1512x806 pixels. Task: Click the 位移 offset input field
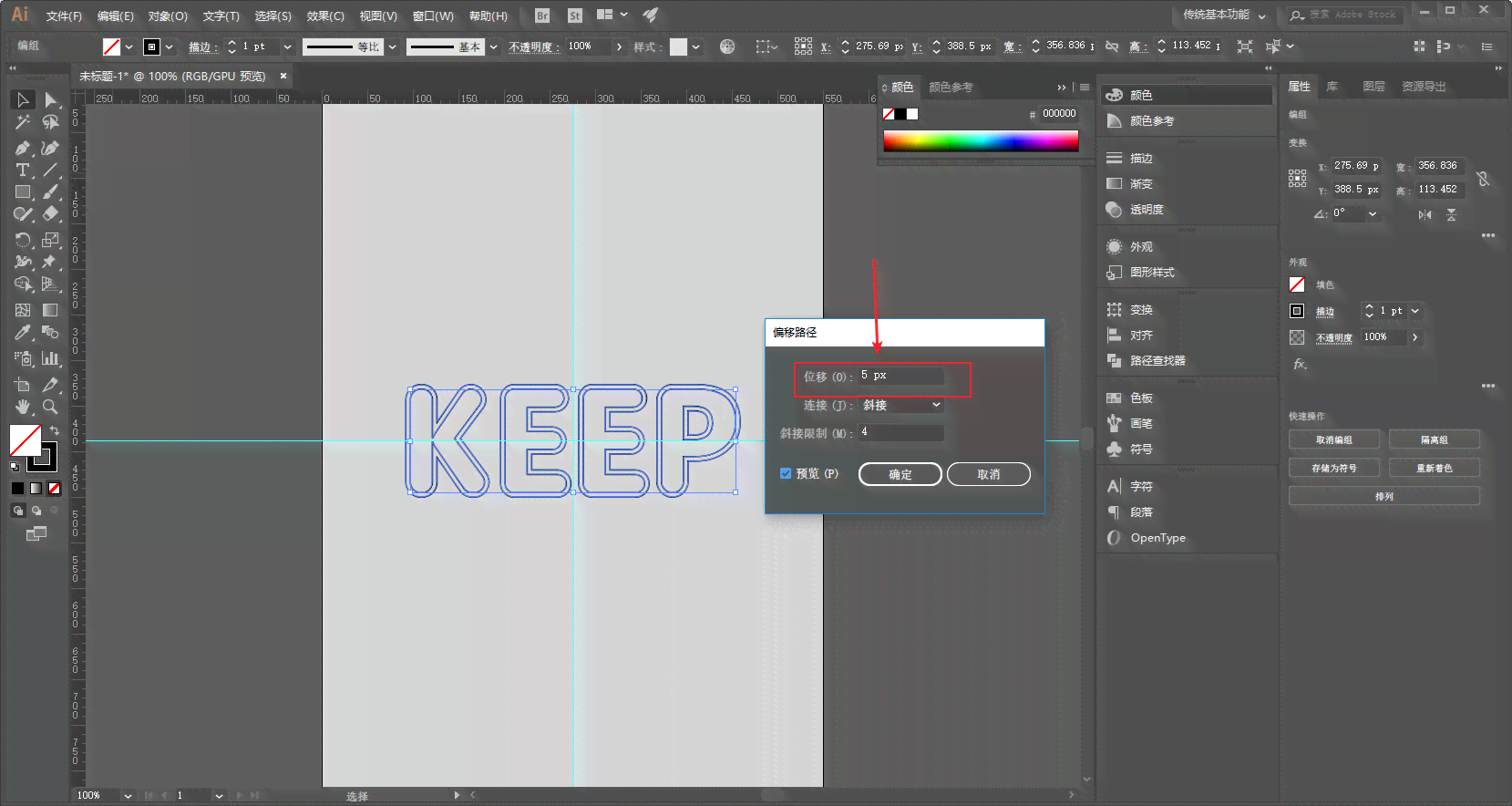[x=900, y=376]
